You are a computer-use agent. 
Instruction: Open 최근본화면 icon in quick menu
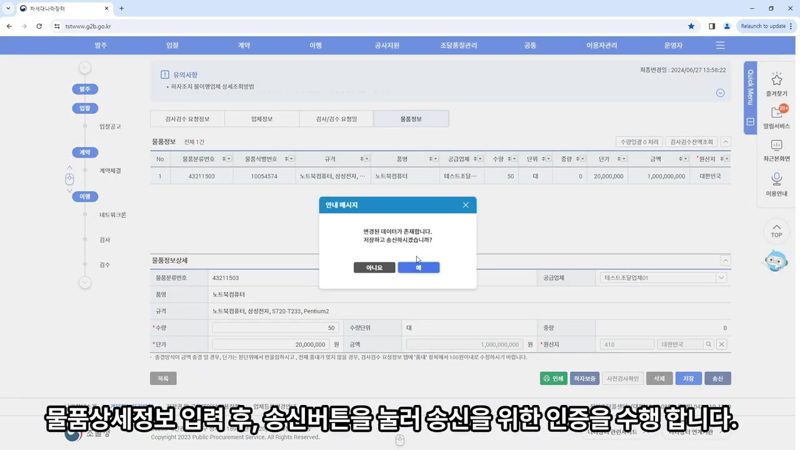pyautogui.click(x=776, y=150)
